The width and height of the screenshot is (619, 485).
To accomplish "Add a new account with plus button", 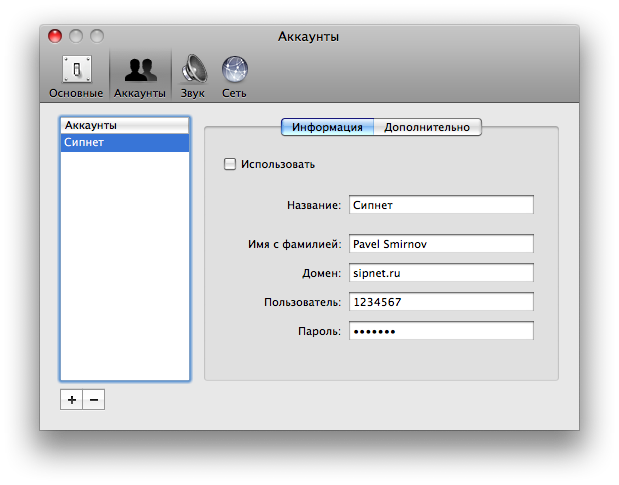I will pyautogui.click(x=71, y=400).
